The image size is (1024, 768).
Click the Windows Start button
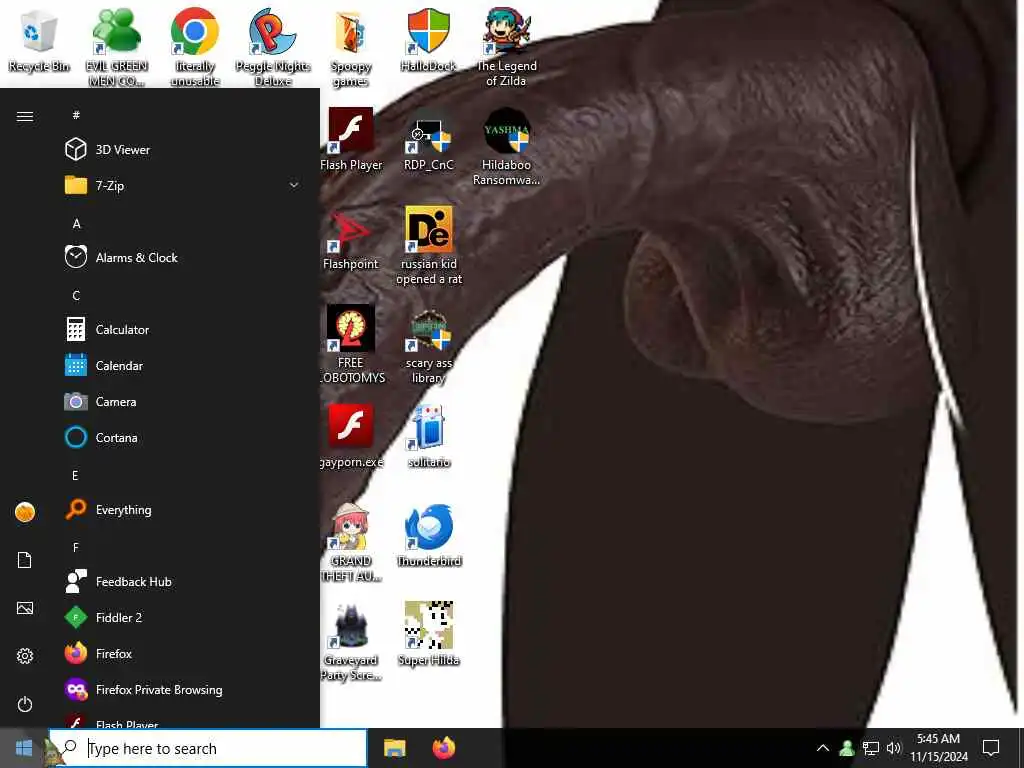pyautogui.click(x=24, y=748)
